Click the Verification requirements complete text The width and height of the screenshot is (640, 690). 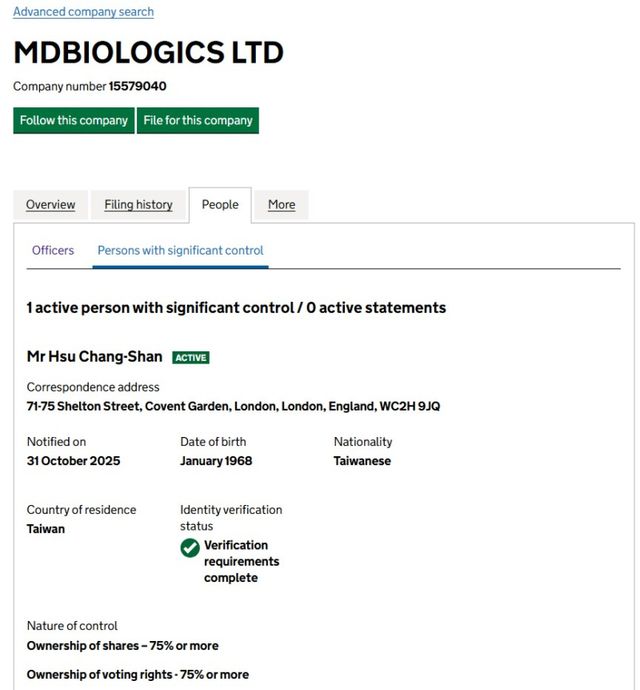click(x=241, y=562)
